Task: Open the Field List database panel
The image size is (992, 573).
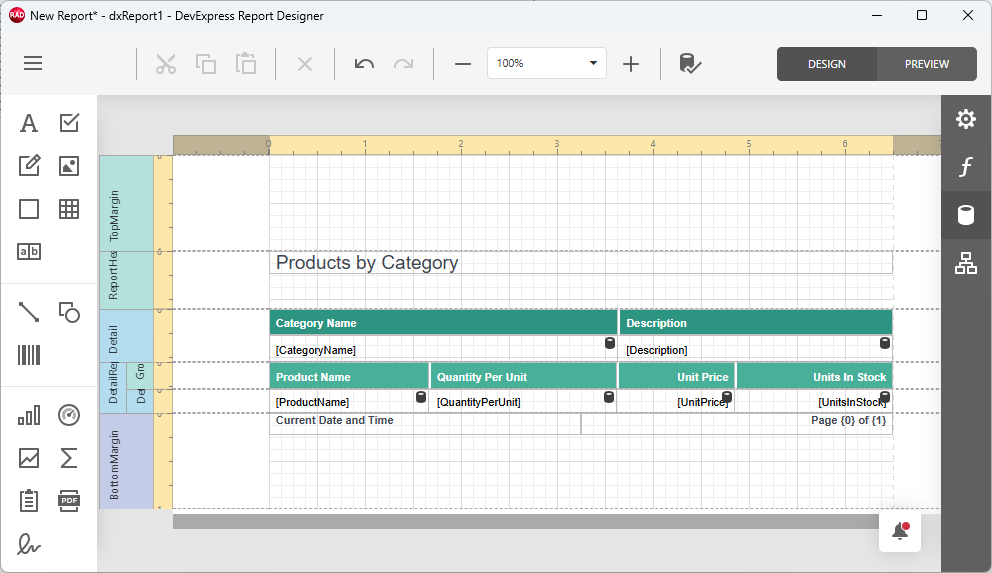Action: pyautogui.click(x=965, y=215)
